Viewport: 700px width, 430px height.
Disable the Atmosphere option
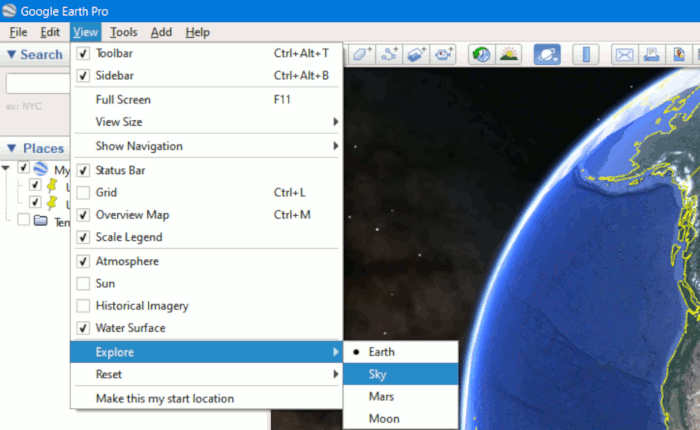pyautogui.click(x=83, y=261)
